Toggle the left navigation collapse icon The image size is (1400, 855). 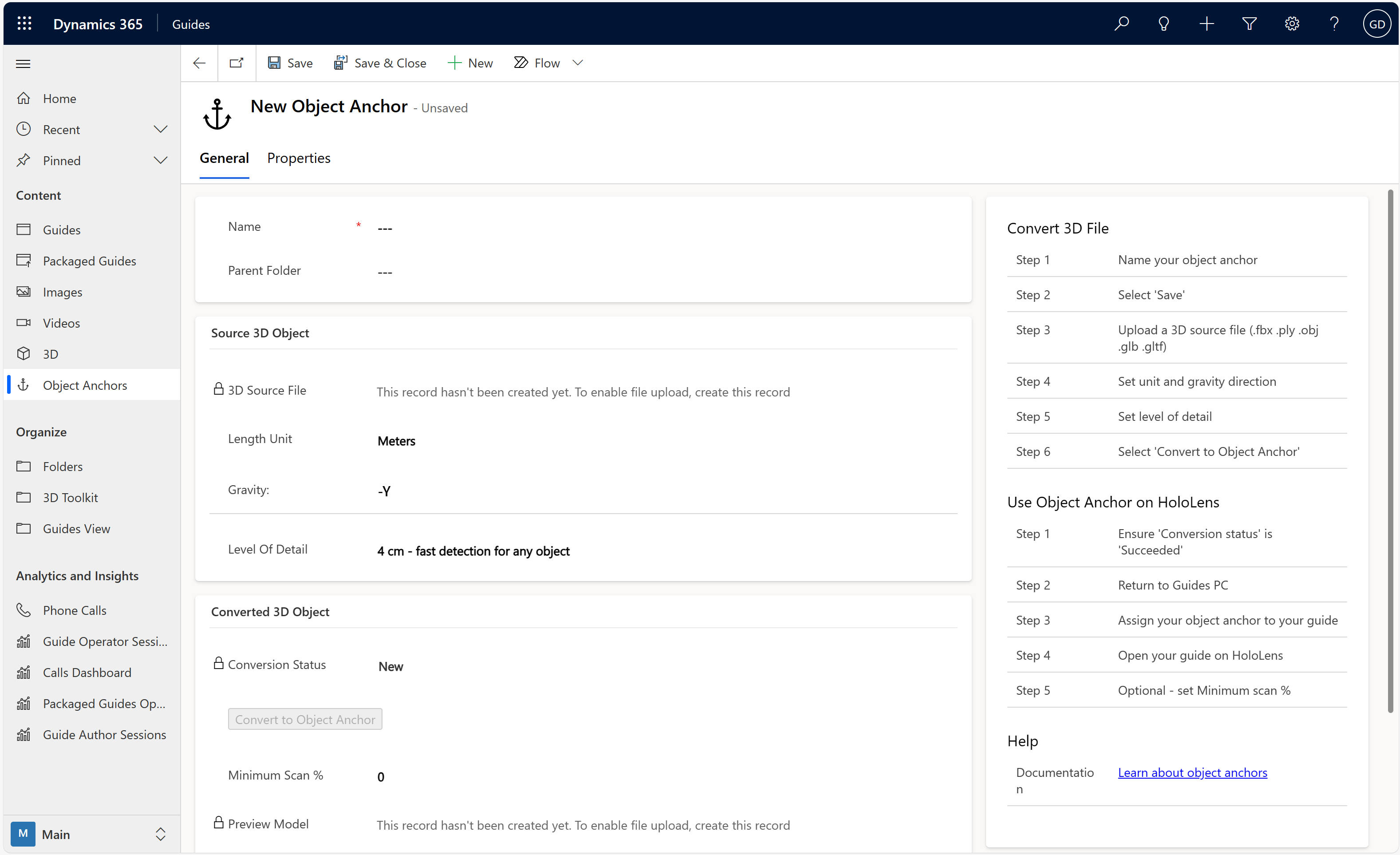[23, 63]
